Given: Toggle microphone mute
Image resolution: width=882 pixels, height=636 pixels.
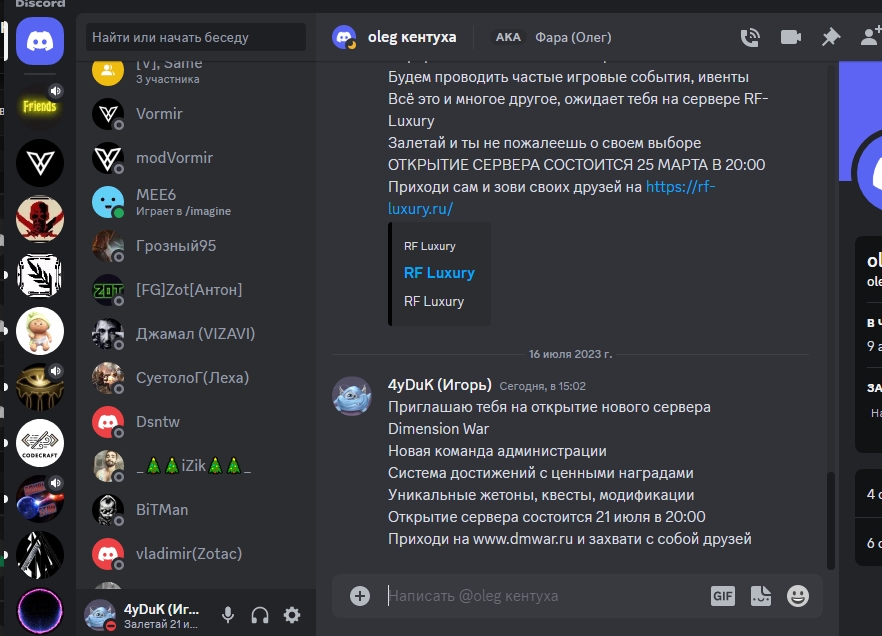Looking at the screenshot, I should (228, 615).
